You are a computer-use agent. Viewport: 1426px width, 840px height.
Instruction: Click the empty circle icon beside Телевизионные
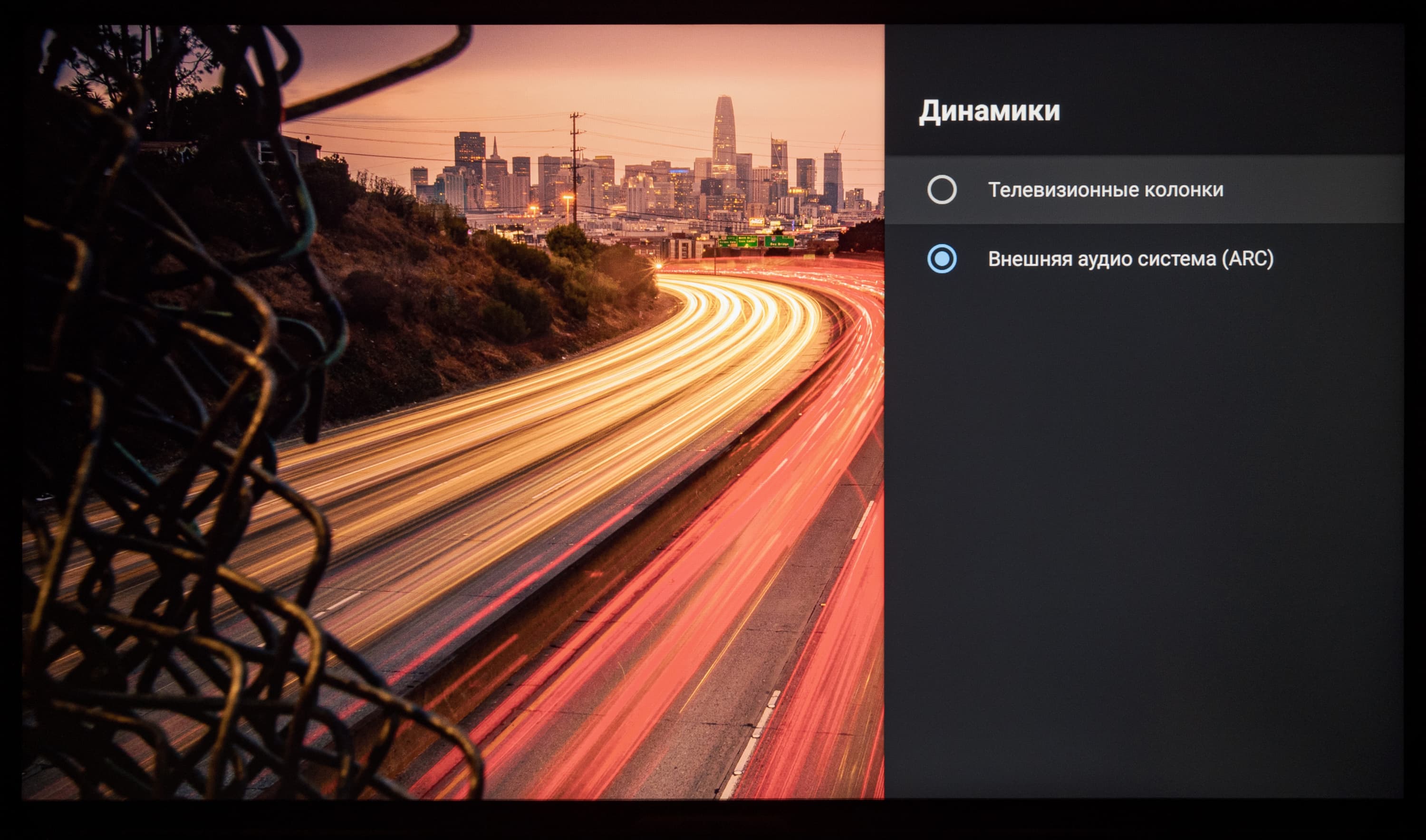(942, 190)
